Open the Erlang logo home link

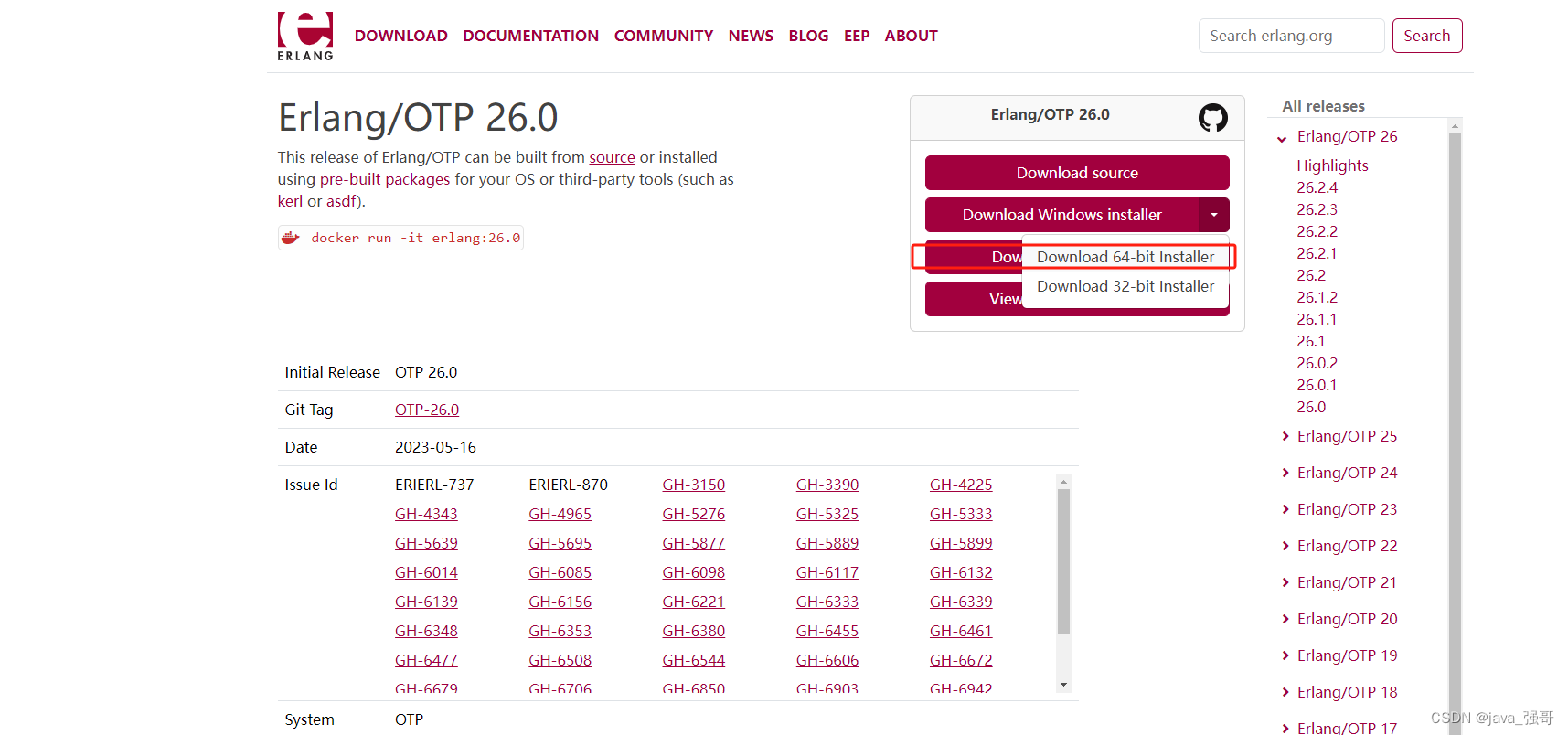tap(305, 36)
